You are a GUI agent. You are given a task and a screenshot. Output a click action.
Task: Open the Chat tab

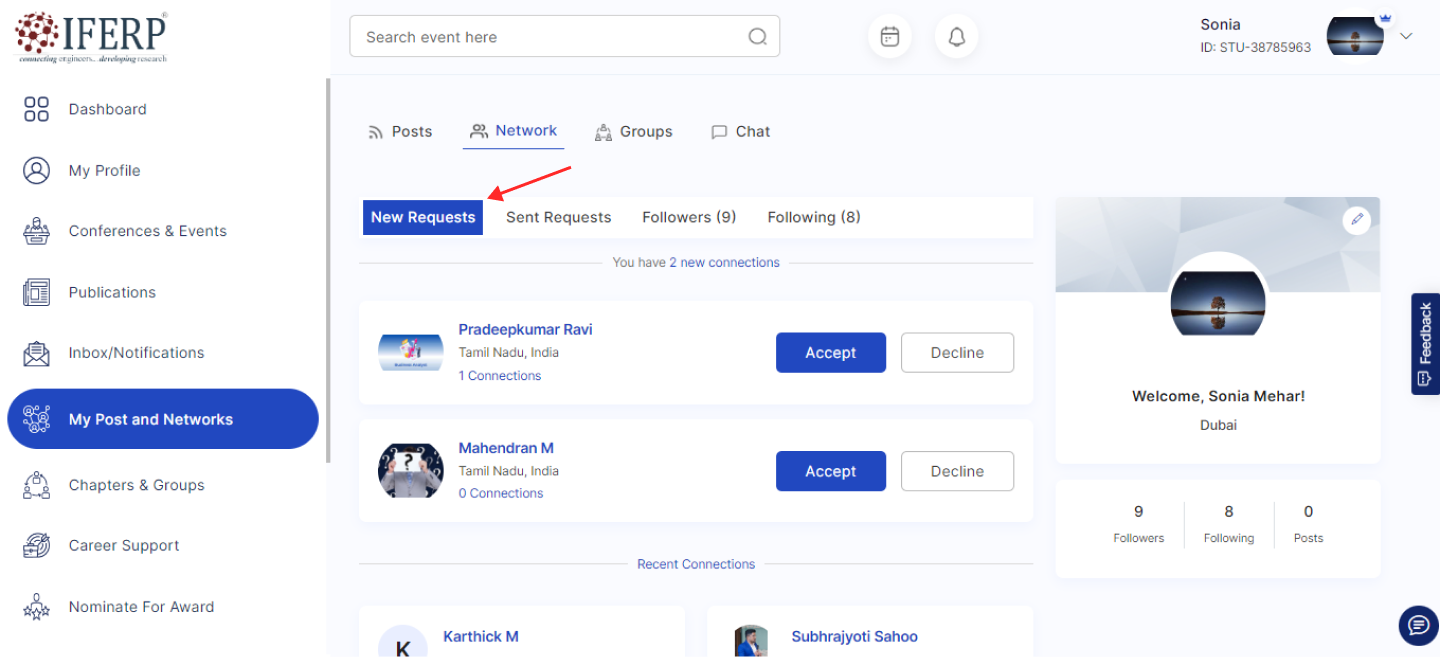click(x=740, y=132)
